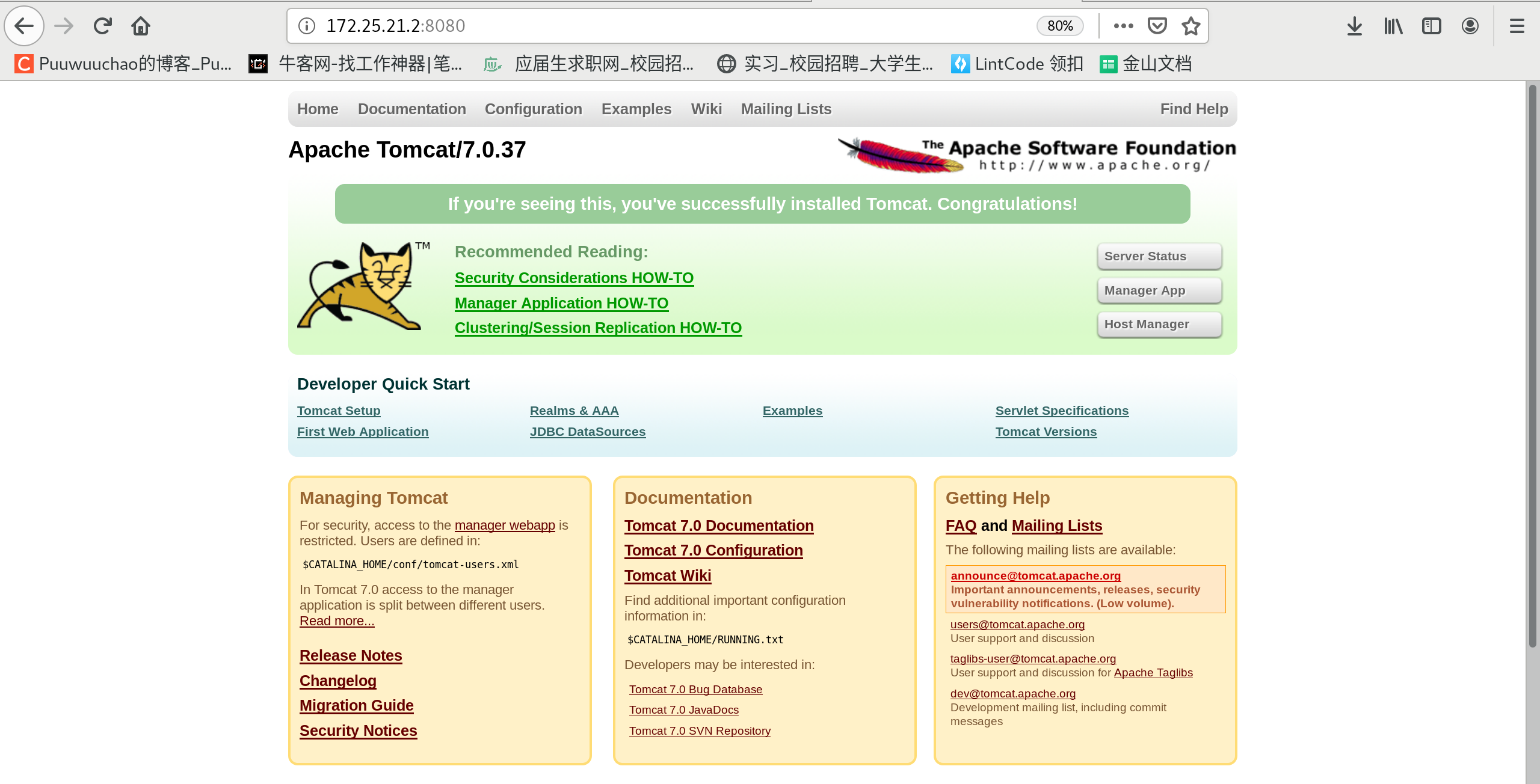Open the Wiki navigation item
This screenshot has width=1540, height=784.
pyautogui.click(x=706, y=109)
